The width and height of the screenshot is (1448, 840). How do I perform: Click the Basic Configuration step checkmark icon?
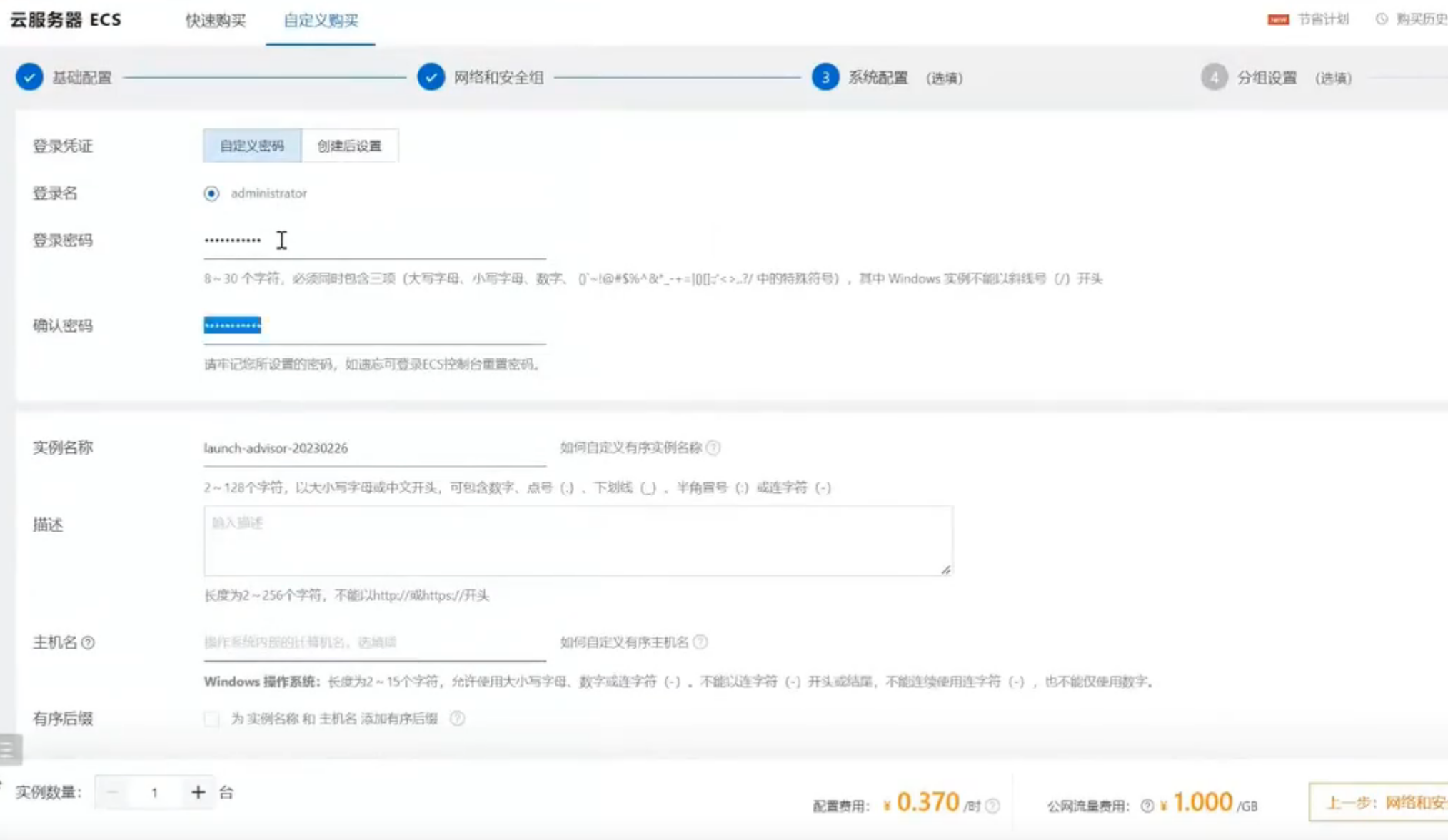tap(29, 77)
